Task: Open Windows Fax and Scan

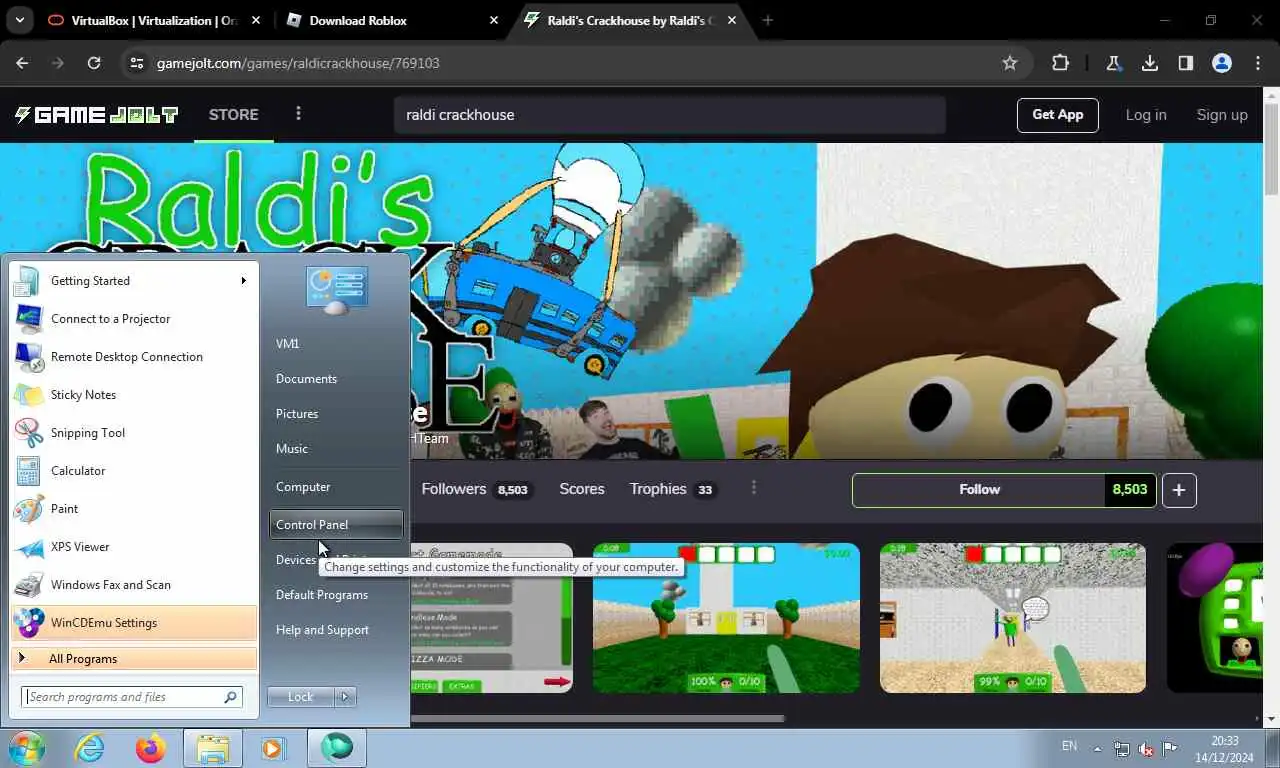Action: 133,585
